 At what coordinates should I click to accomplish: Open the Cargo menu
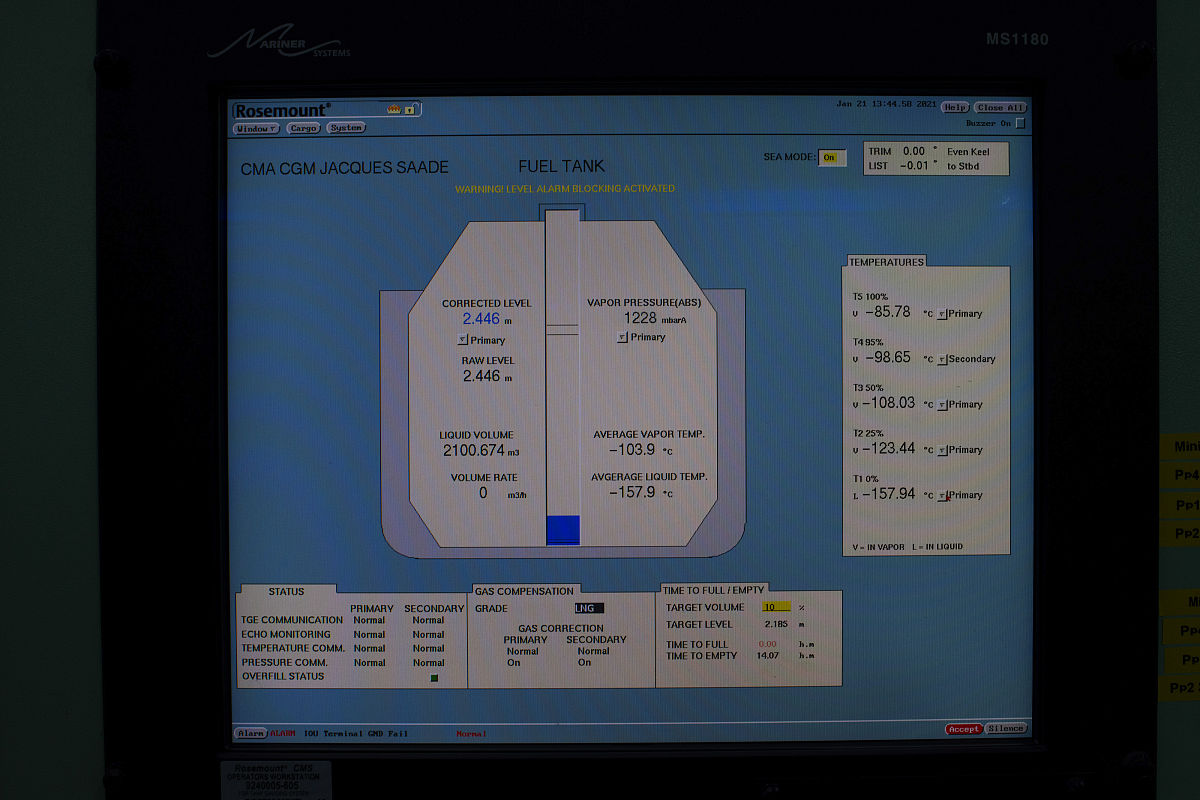click(303, 129)
